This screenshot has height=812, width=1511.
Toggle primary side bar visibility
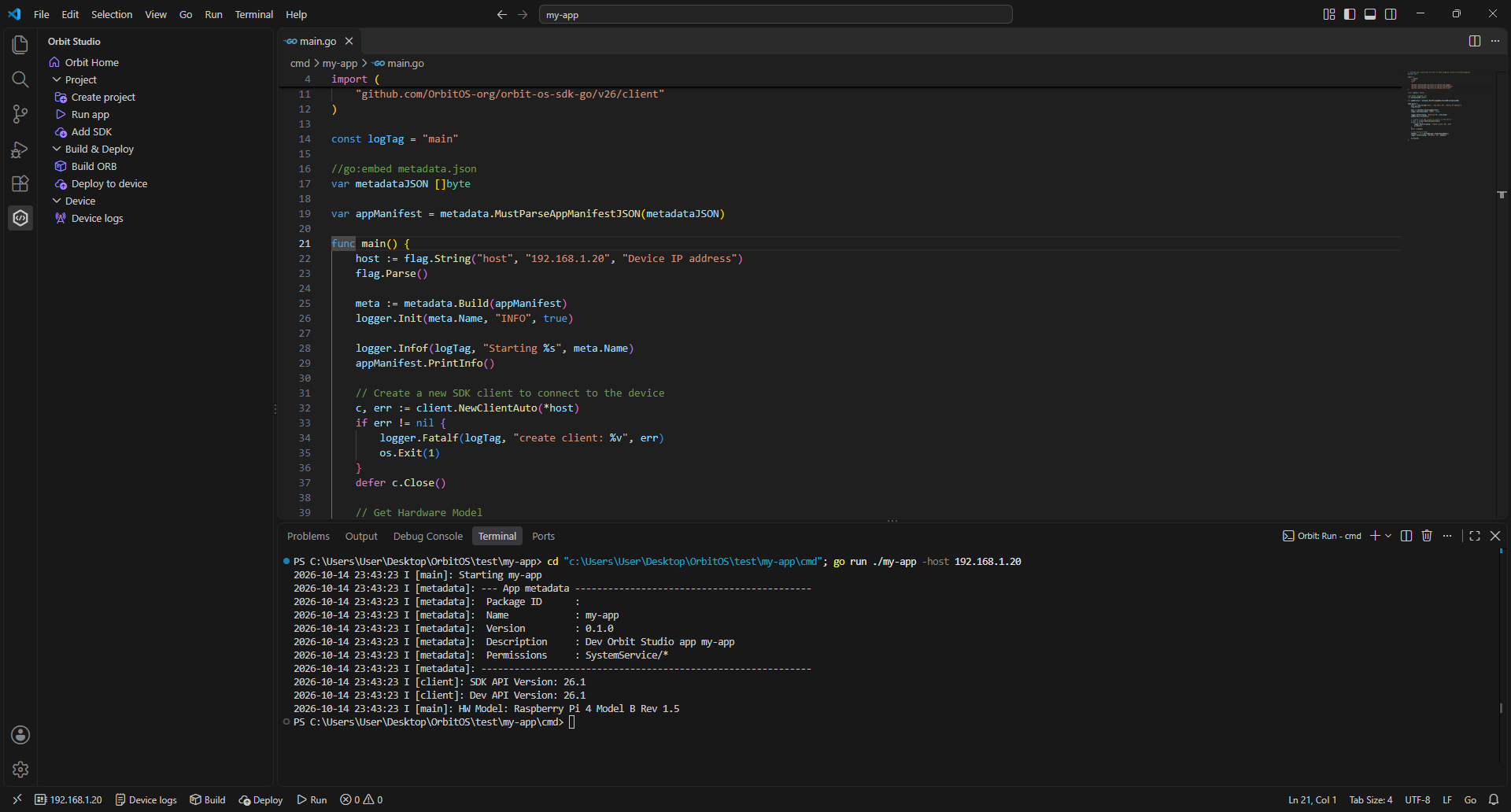click(x=1350, y=14)
